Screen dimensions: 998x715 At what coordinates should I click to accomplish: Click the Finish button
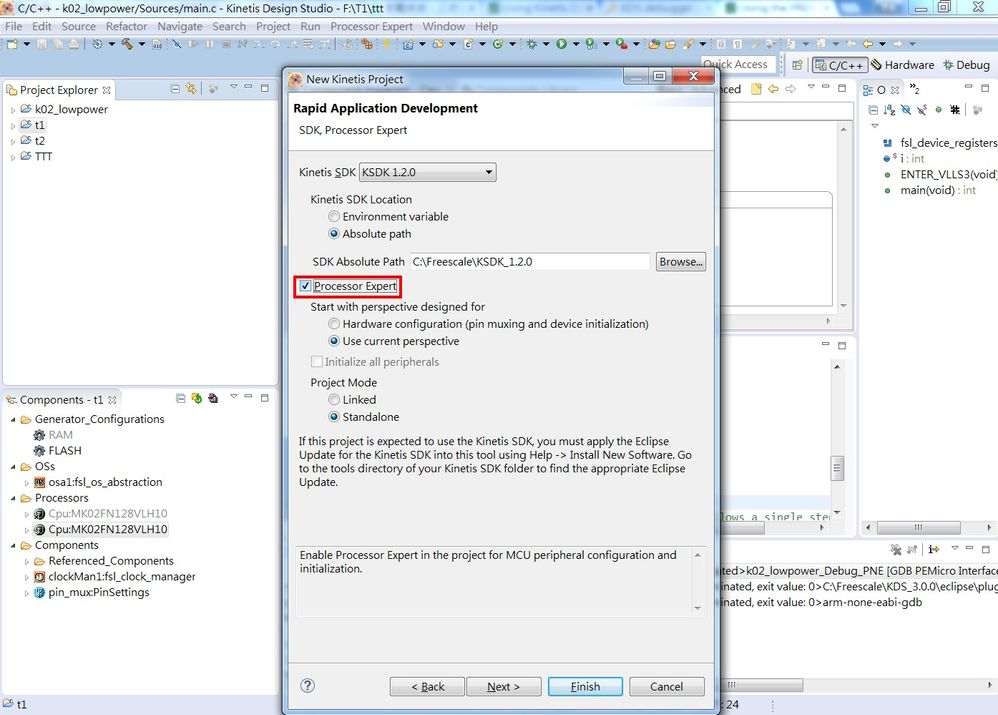pos(585,686)
